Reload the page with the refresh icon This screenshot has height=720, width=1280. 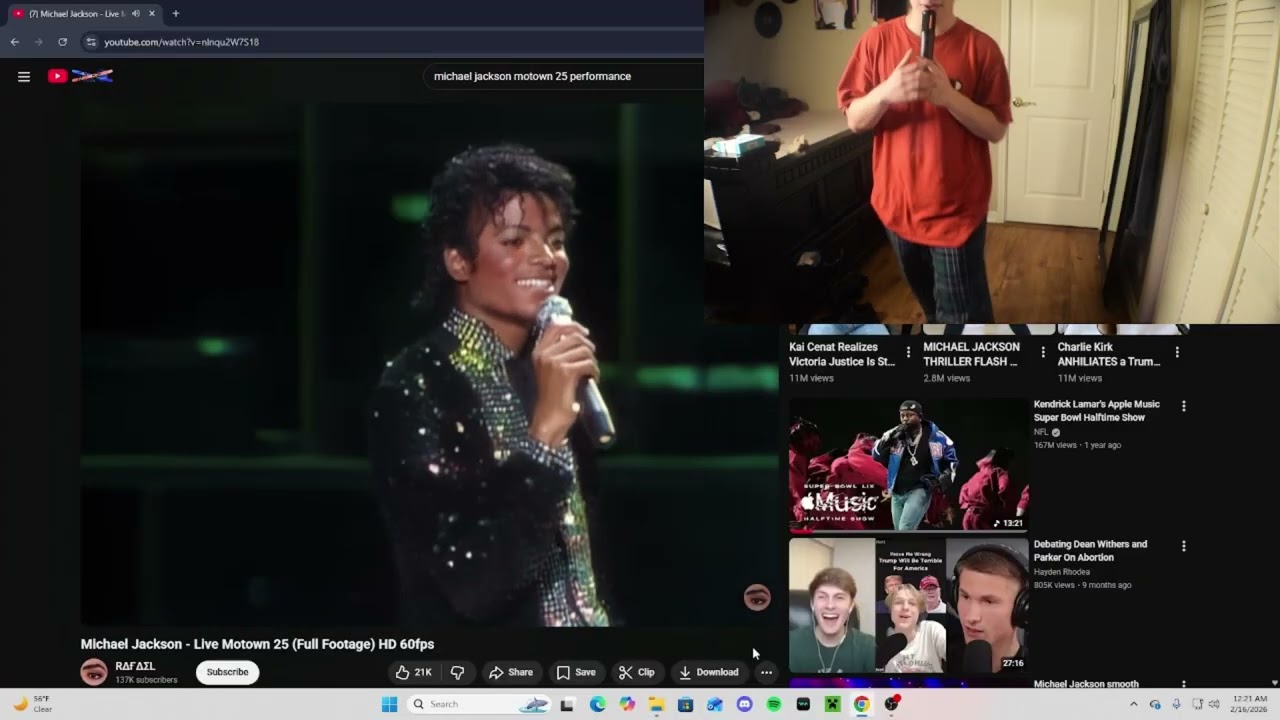click(x=62, y=42)
